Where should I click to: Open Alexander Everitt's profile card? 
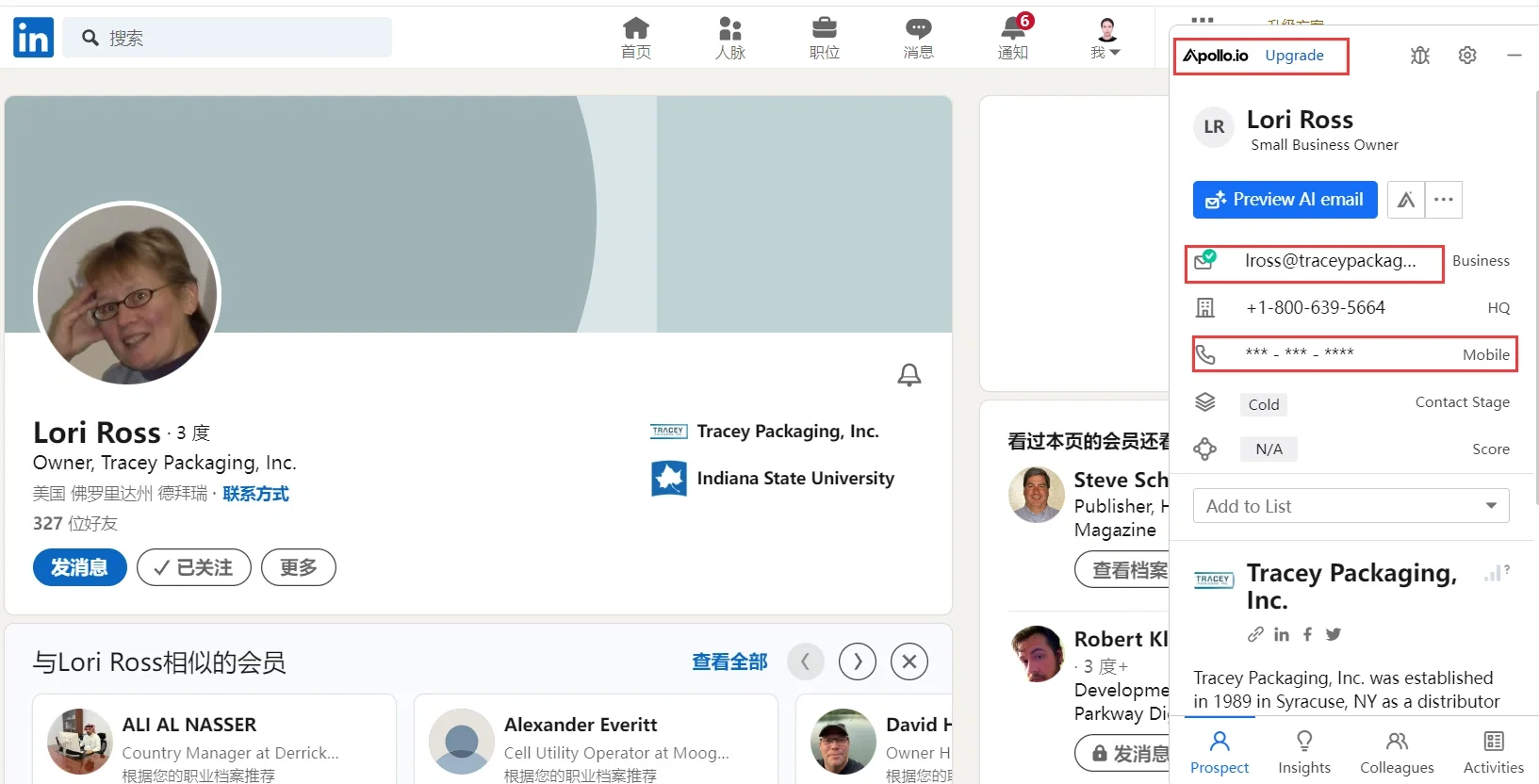(597, 740)
